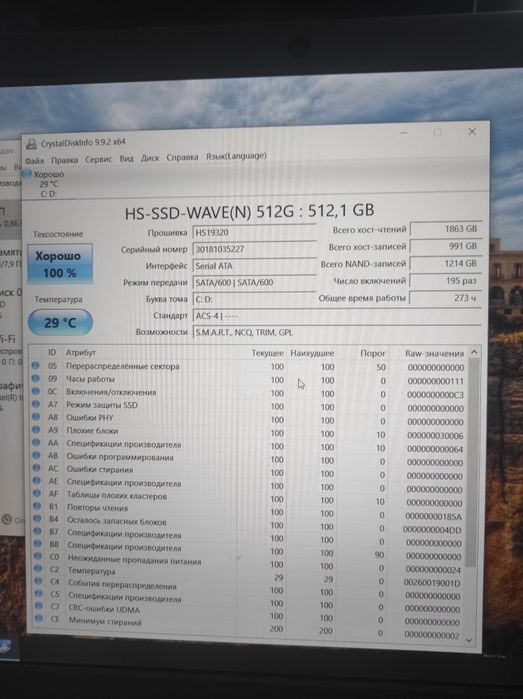This screenshot has height=699, width=523.
Task: Select the Плохие блоки attribute row
Action: 249,433
